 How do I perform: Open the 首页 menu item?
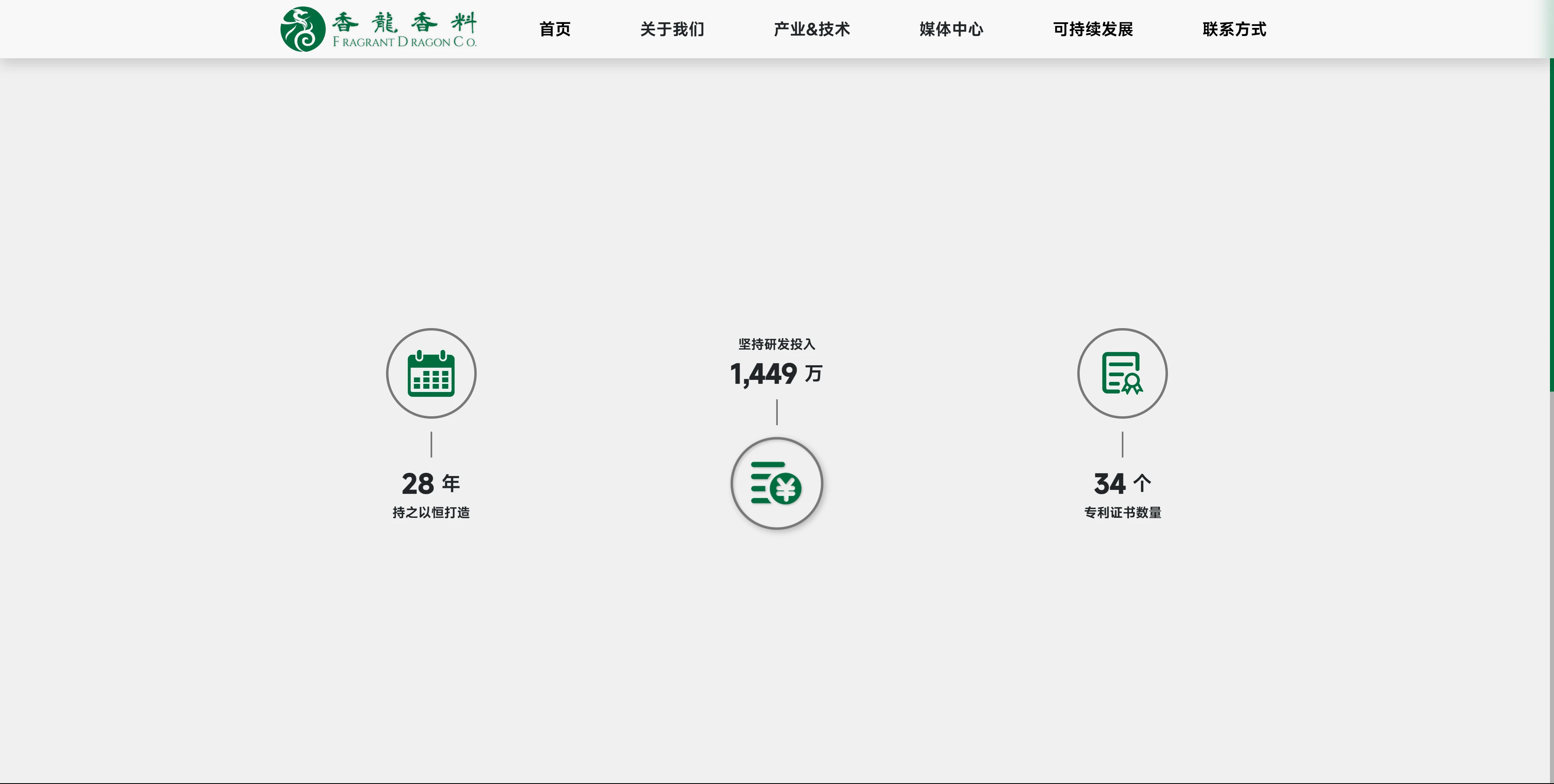(x=554, y=29)
